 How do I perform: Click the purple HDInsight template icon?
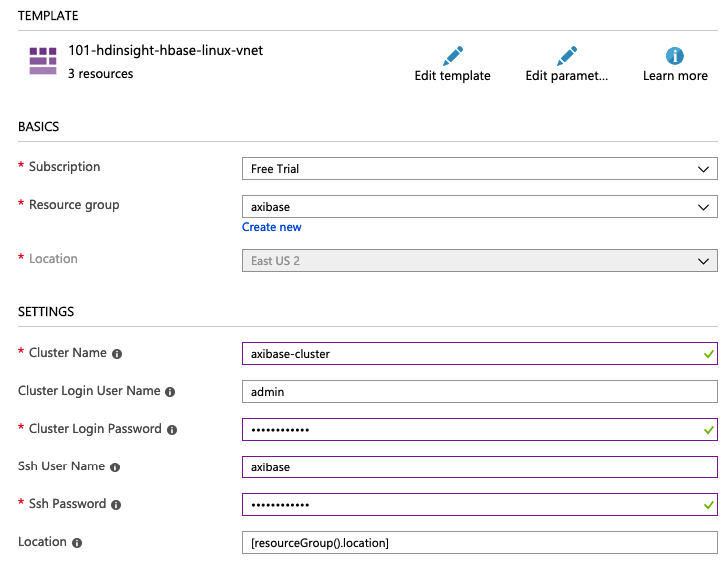point(43,61)
